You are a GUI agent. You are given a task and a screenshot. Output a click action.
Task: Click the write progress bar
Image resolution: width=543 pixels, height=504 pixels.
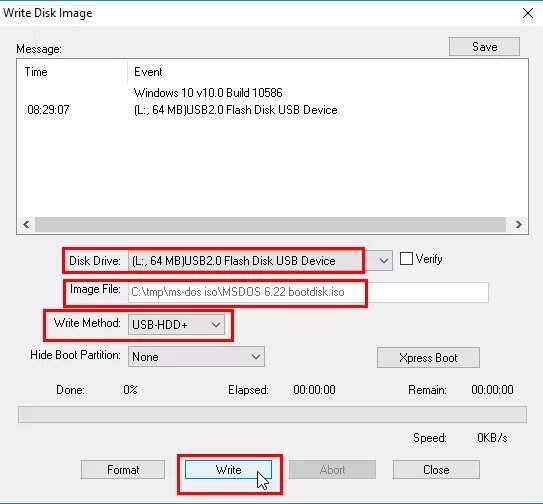coord(272,414)
